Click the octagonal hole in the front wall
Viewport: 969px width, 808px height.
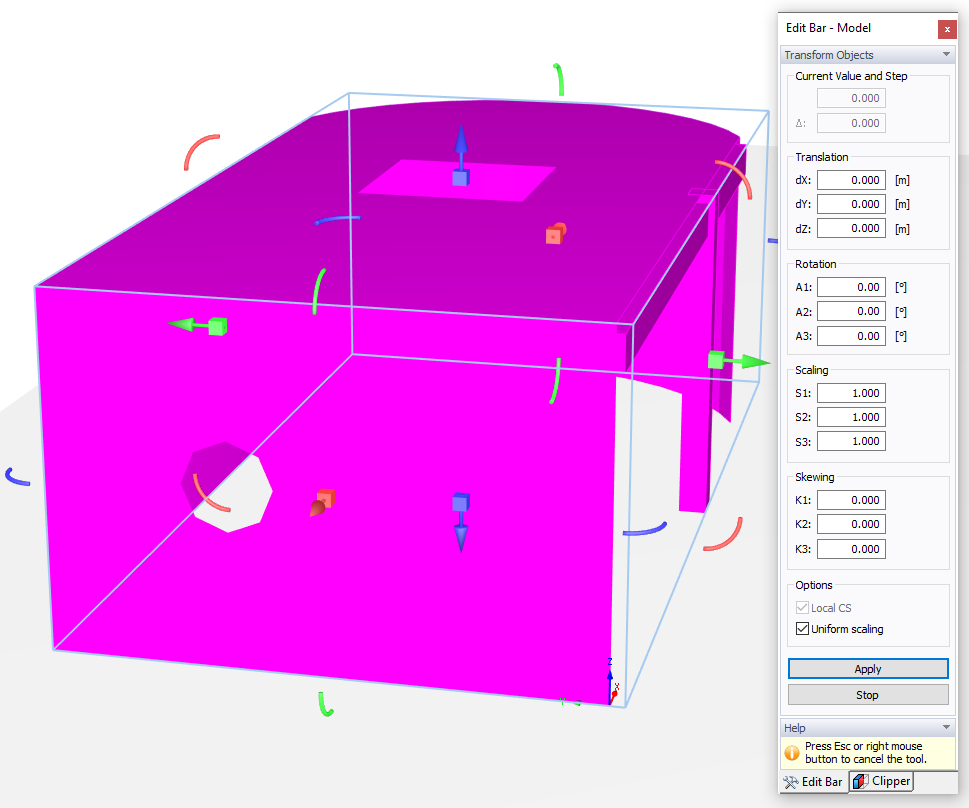click(x=227, y=487)
